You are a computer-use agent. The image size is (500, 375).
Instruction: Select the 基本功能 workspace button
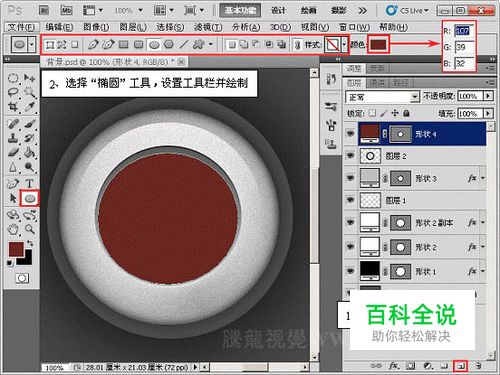point(240,11)
